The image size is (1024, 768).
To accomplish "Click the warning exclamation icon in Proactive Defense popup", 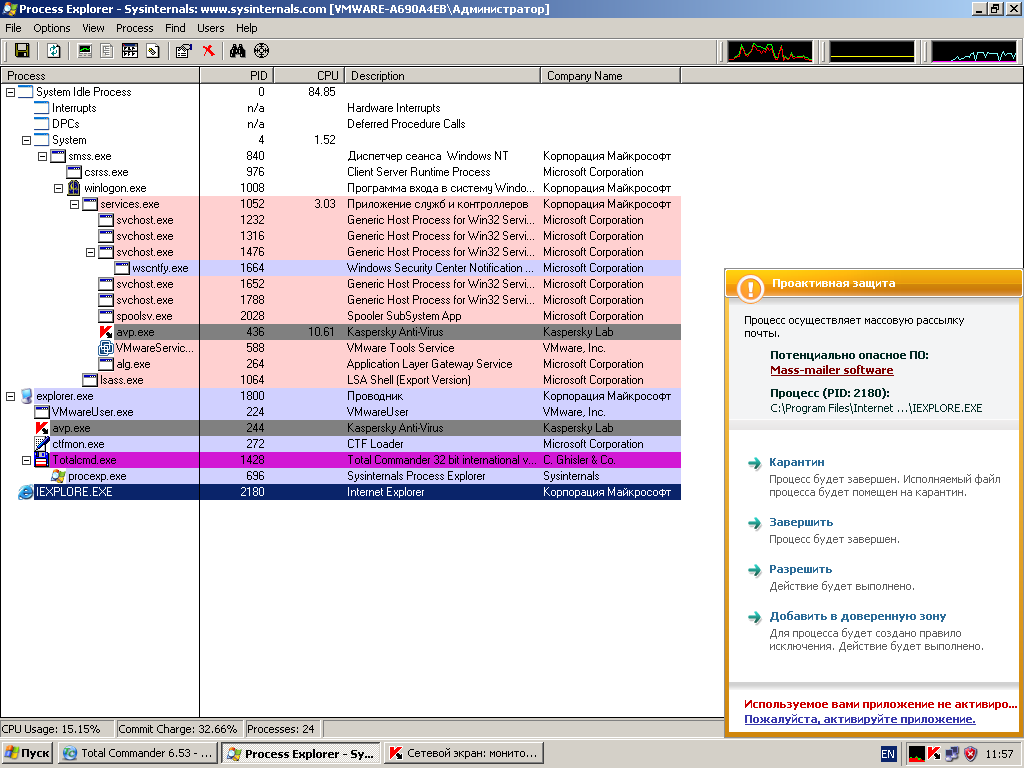I will (x=750, y=288).
